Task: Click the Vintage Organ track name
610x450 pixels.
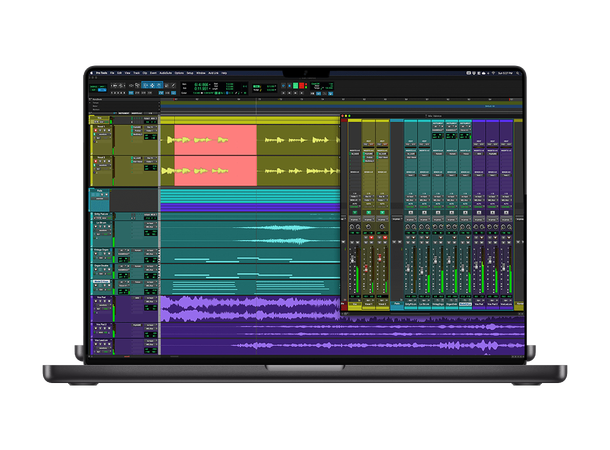Action: (101, 250)
